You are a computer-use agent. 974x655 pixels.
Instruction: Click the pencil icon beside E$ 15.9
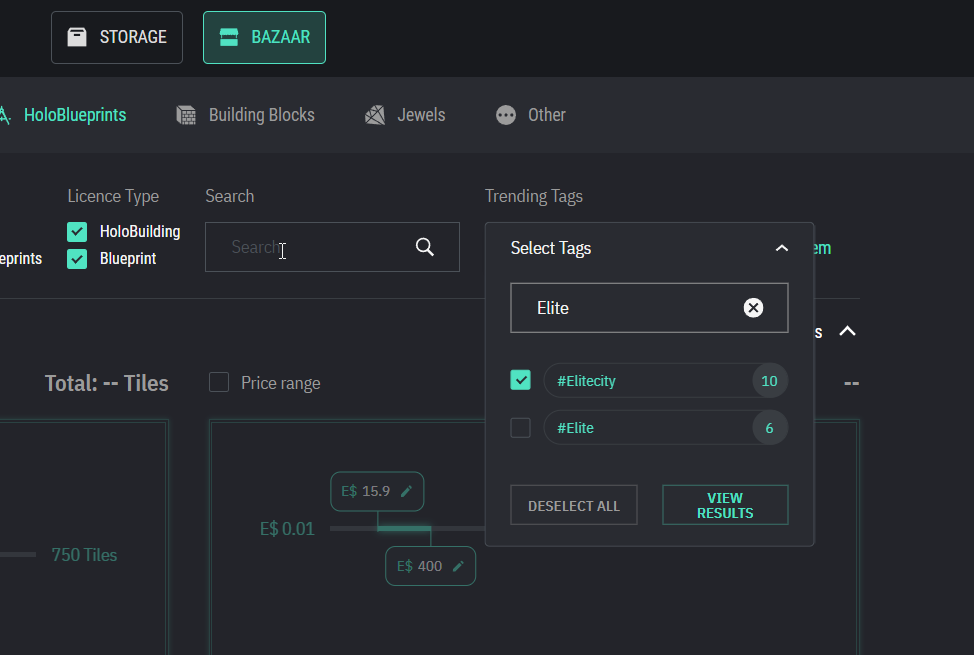click(x=406, y=491)
